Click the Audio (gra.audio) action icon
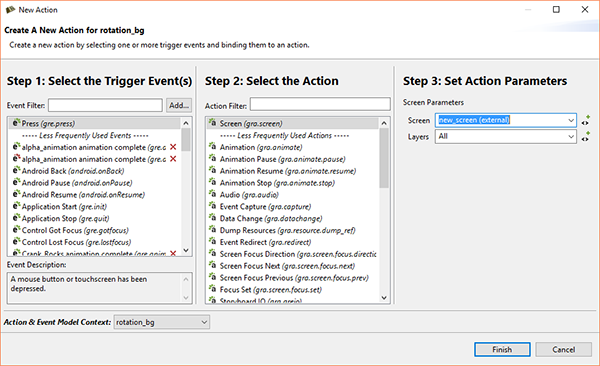This screenshot has width=600, height=366. click(x=212, y=194)
